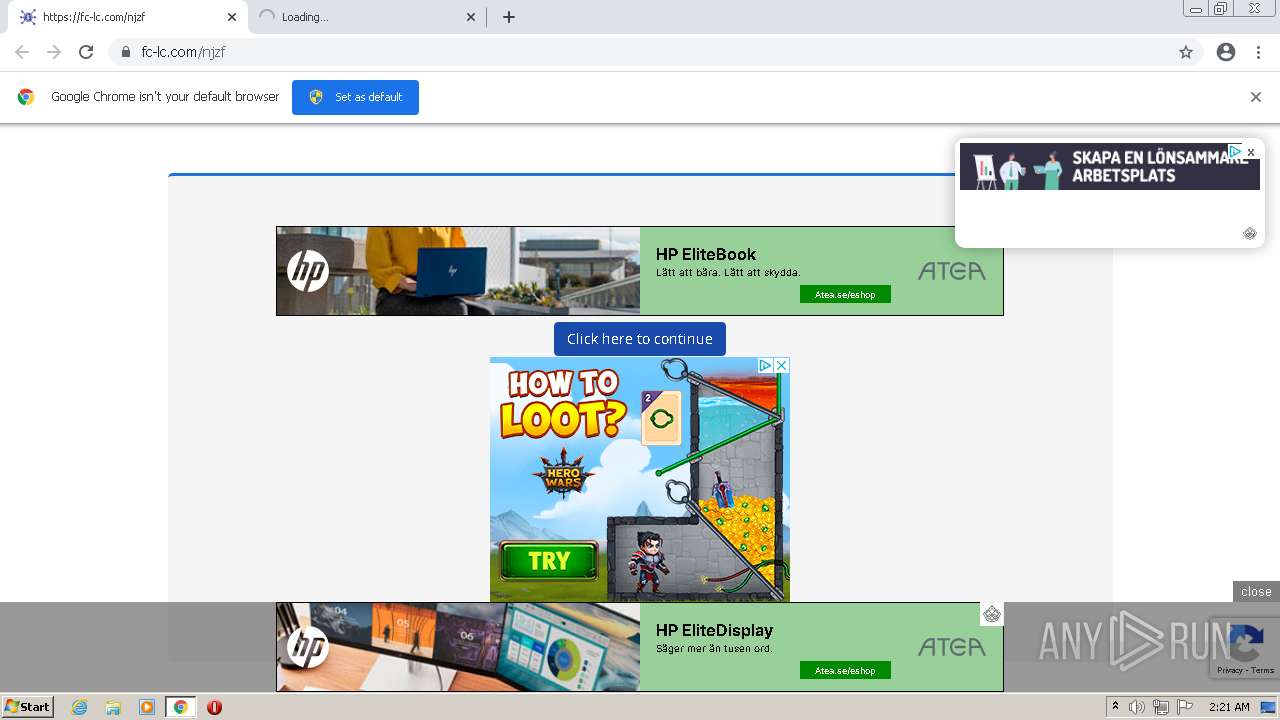This screenshot has height=720, width=1280.
Task: Click the ad info icon on the bottom banner
Action: (x=992, y=614)
